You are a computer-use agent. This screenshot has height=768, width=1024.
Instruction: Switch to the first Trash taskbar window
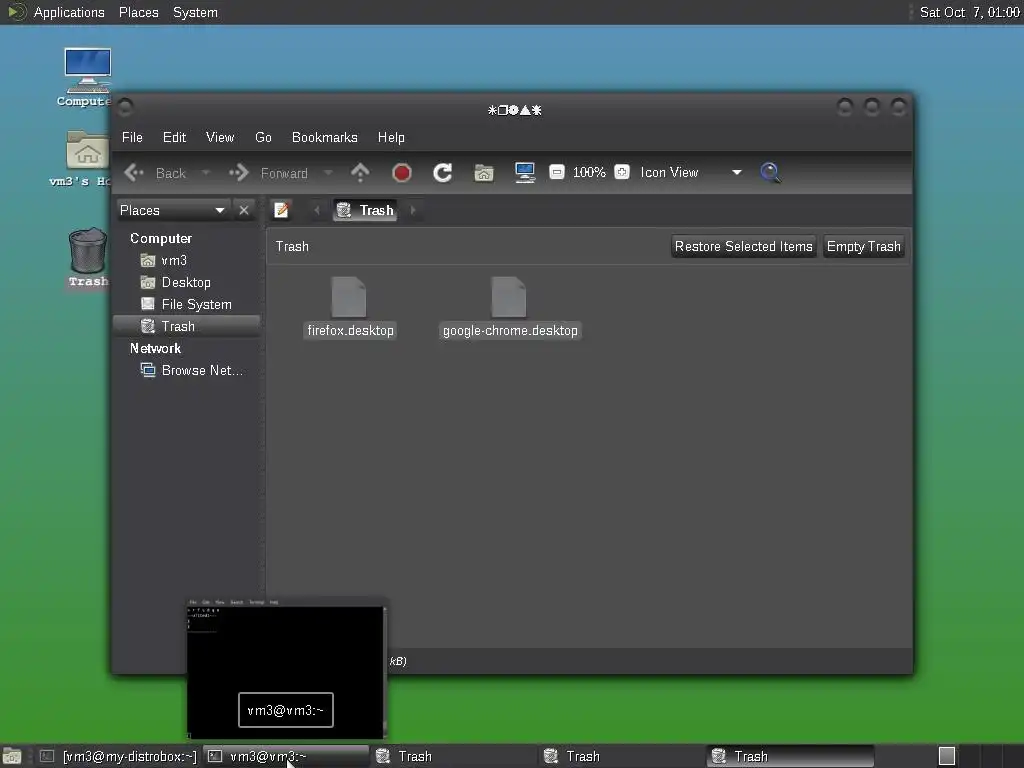(x=455, y=756)
